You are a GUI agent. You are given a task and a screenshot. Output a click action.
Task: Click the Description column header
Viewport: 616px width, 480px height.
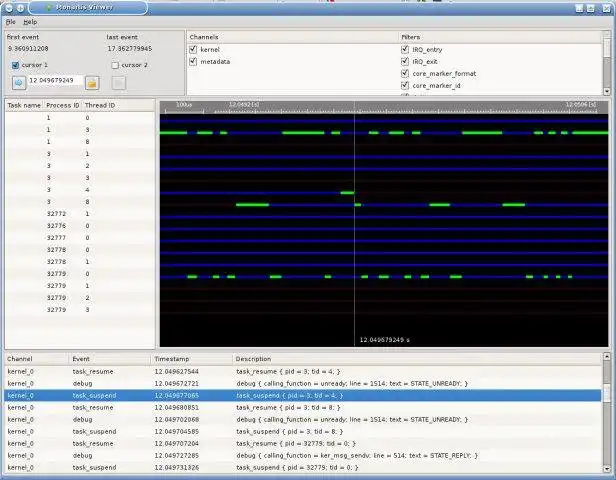(417, 359)
